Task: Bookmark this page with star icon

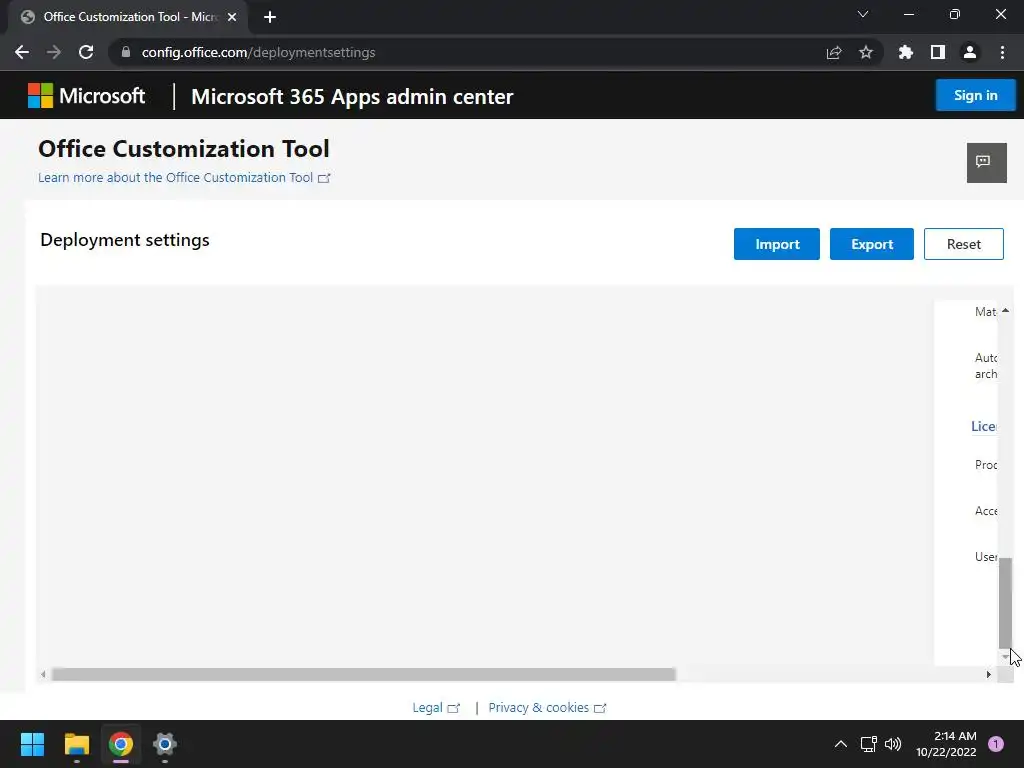Action: click(x=866, y=52)
